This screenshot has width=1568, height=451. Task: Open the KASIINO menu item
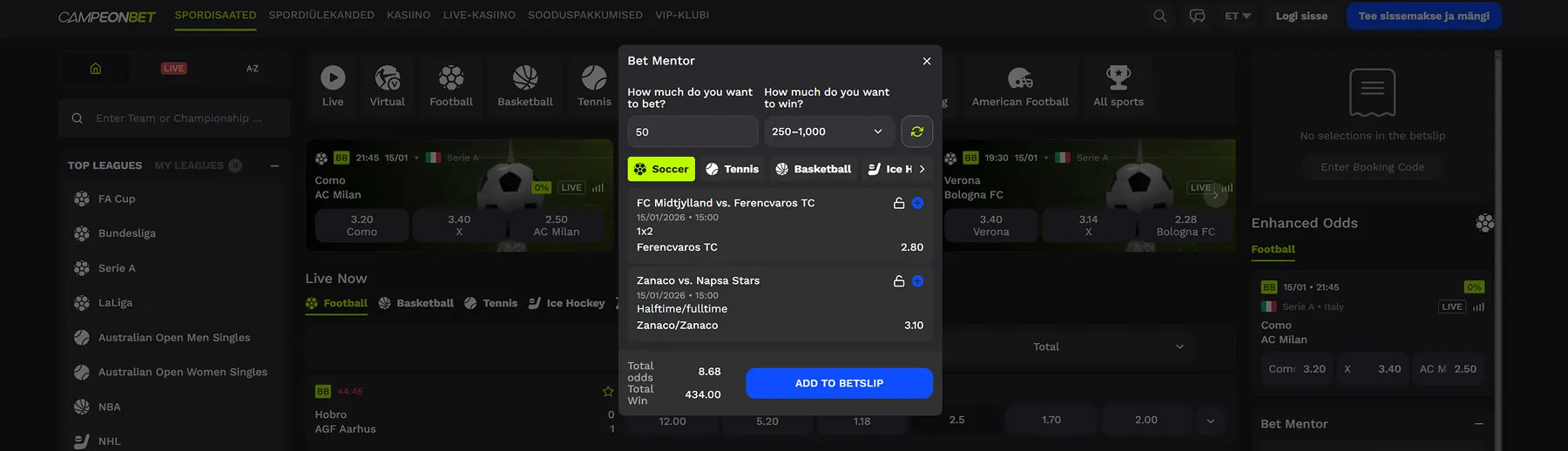point(409,16)
